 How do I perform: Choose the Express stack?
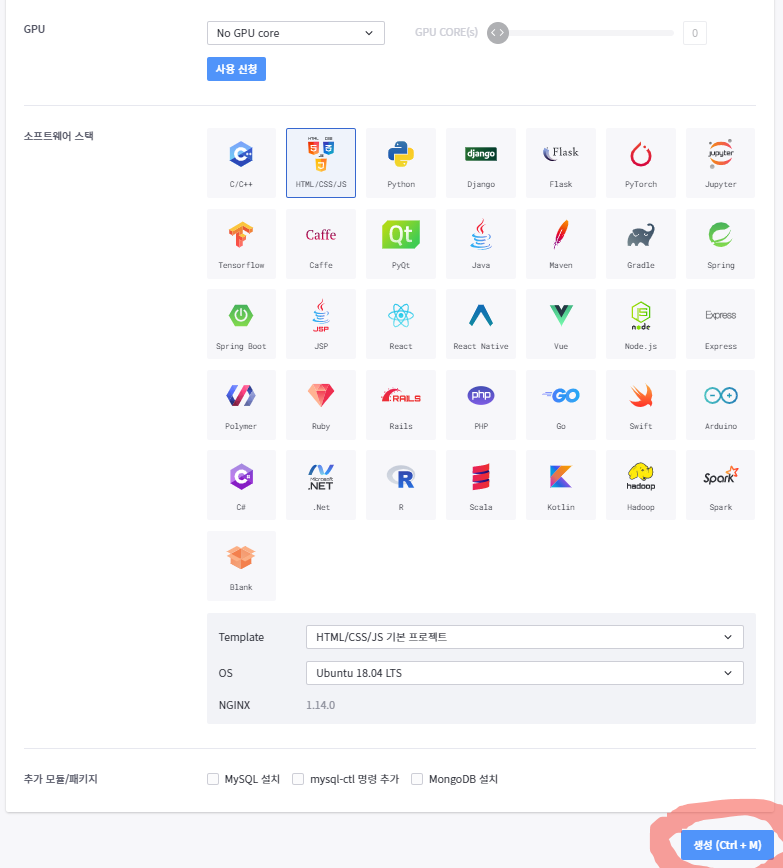(720, 324)
